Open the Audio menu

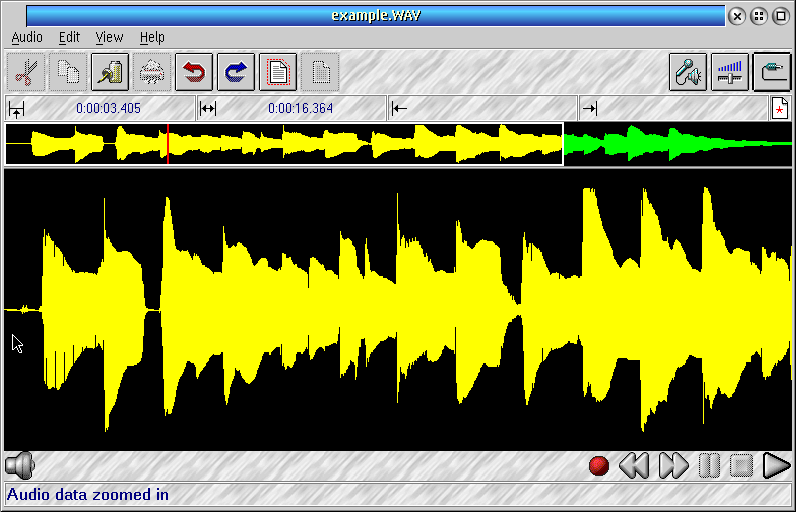click(27, 37)
